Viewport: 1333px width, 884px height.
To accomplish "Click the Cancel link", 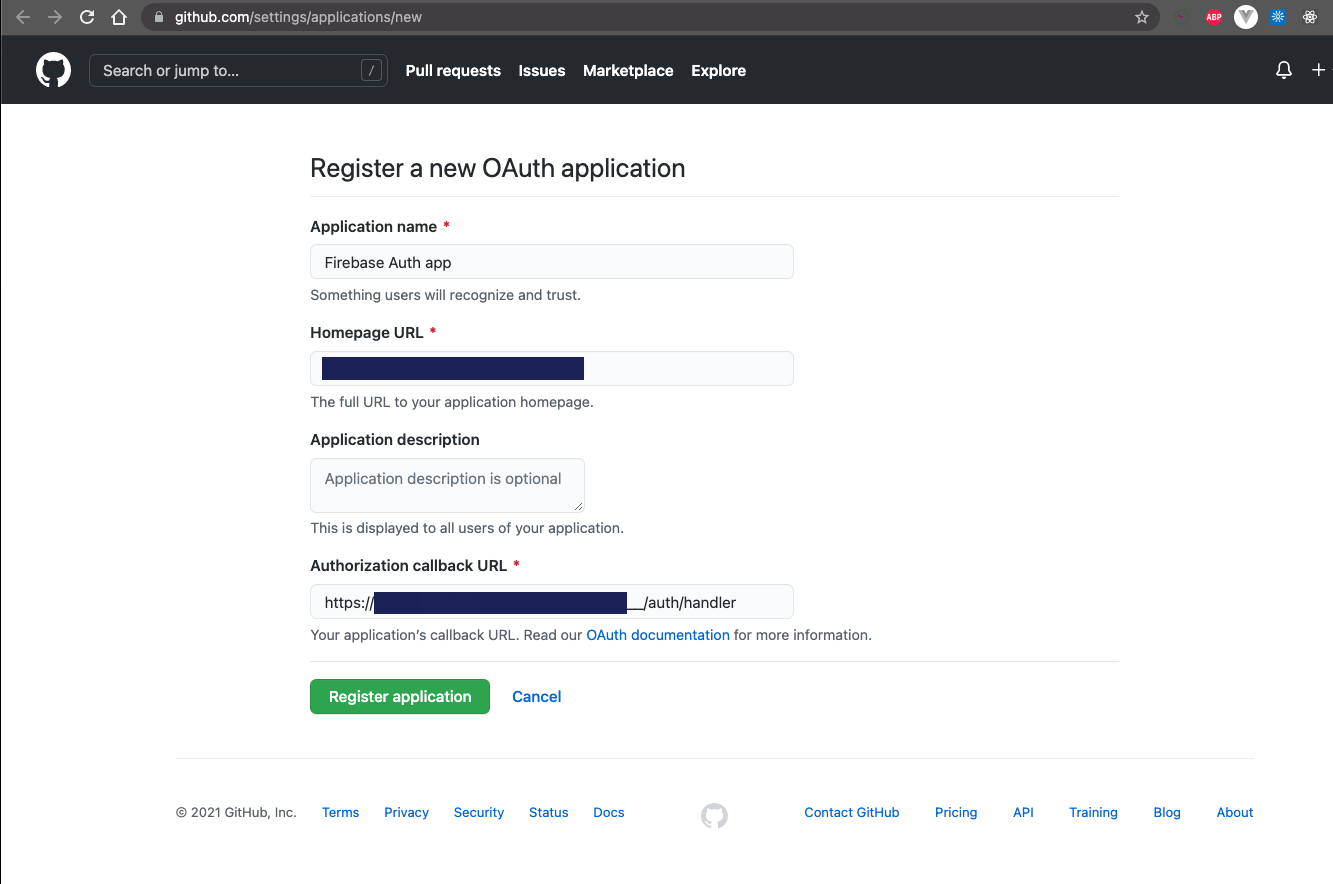I will click(536, 697).
